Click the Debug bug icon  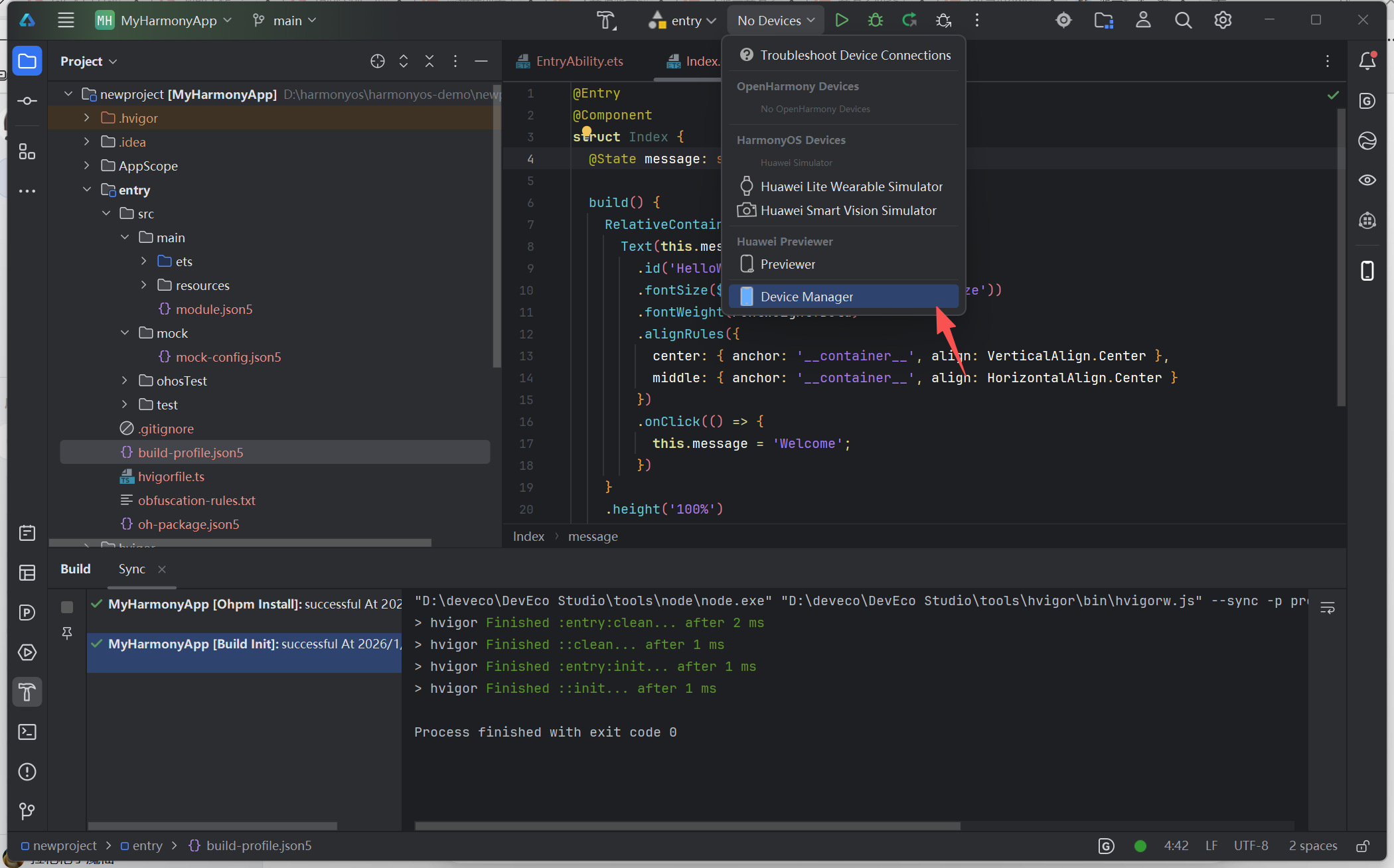[876, 20]
